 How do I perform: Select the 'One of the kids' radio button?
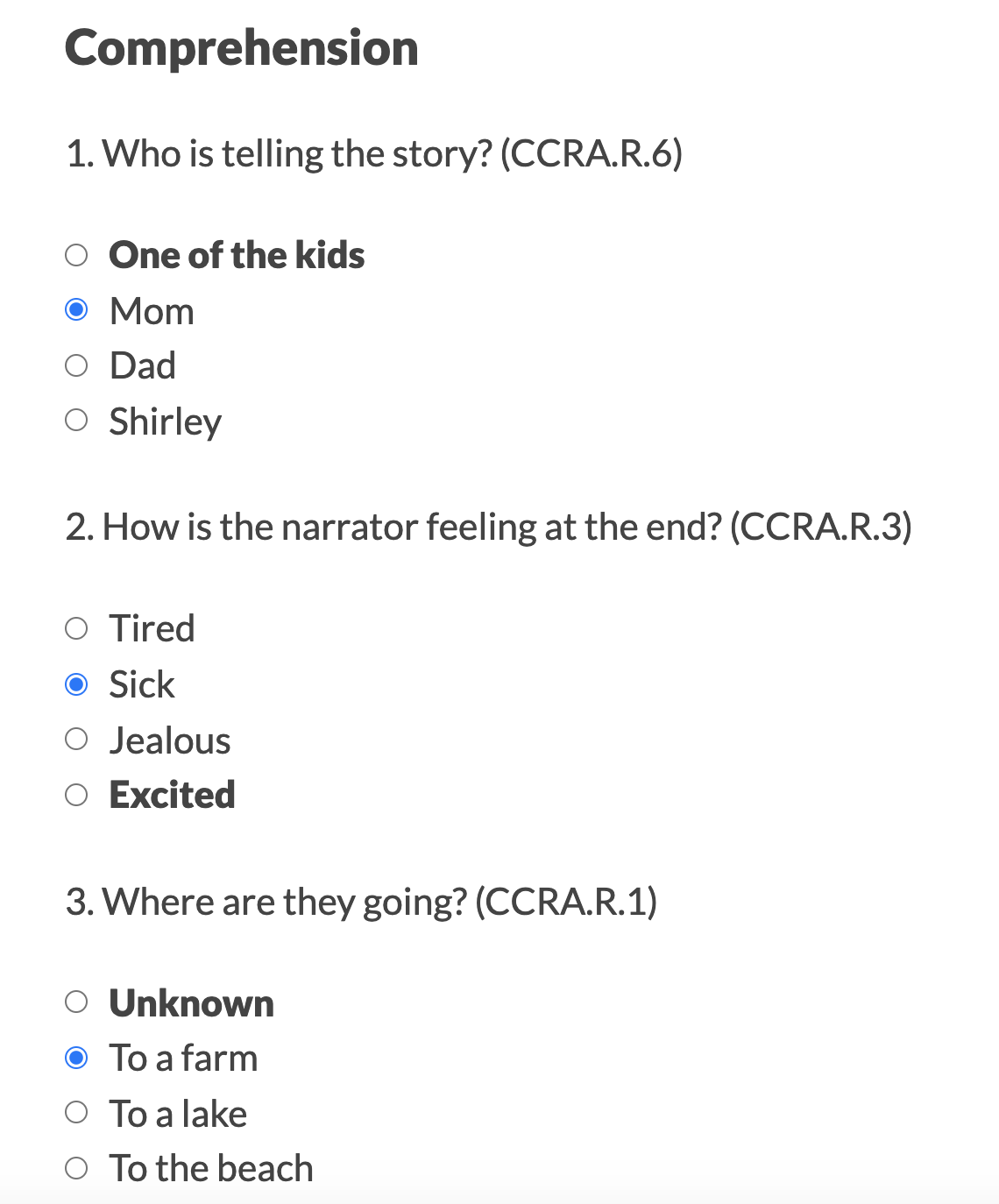tap(77, 255)
